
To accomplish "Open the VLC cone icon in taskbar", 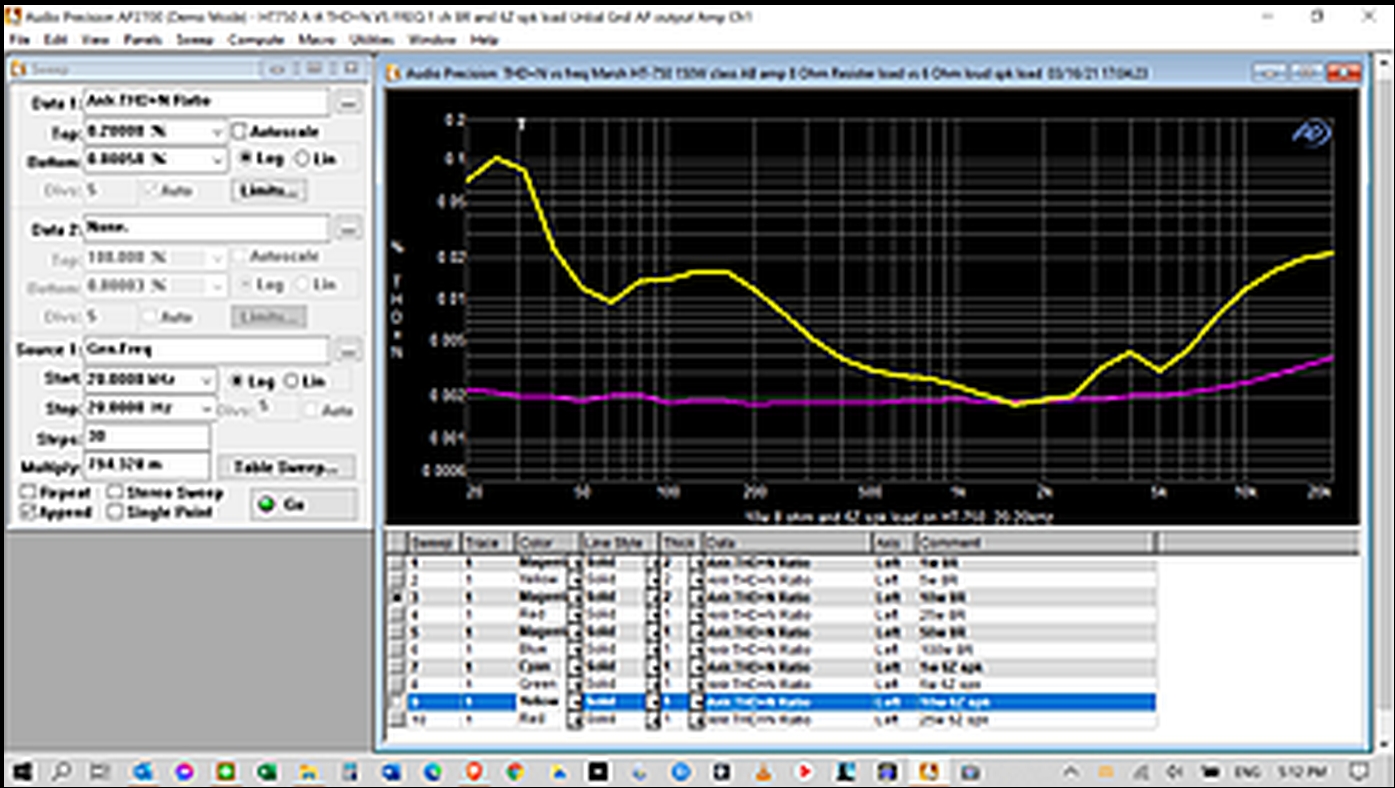I will click(x=763, y=772).
